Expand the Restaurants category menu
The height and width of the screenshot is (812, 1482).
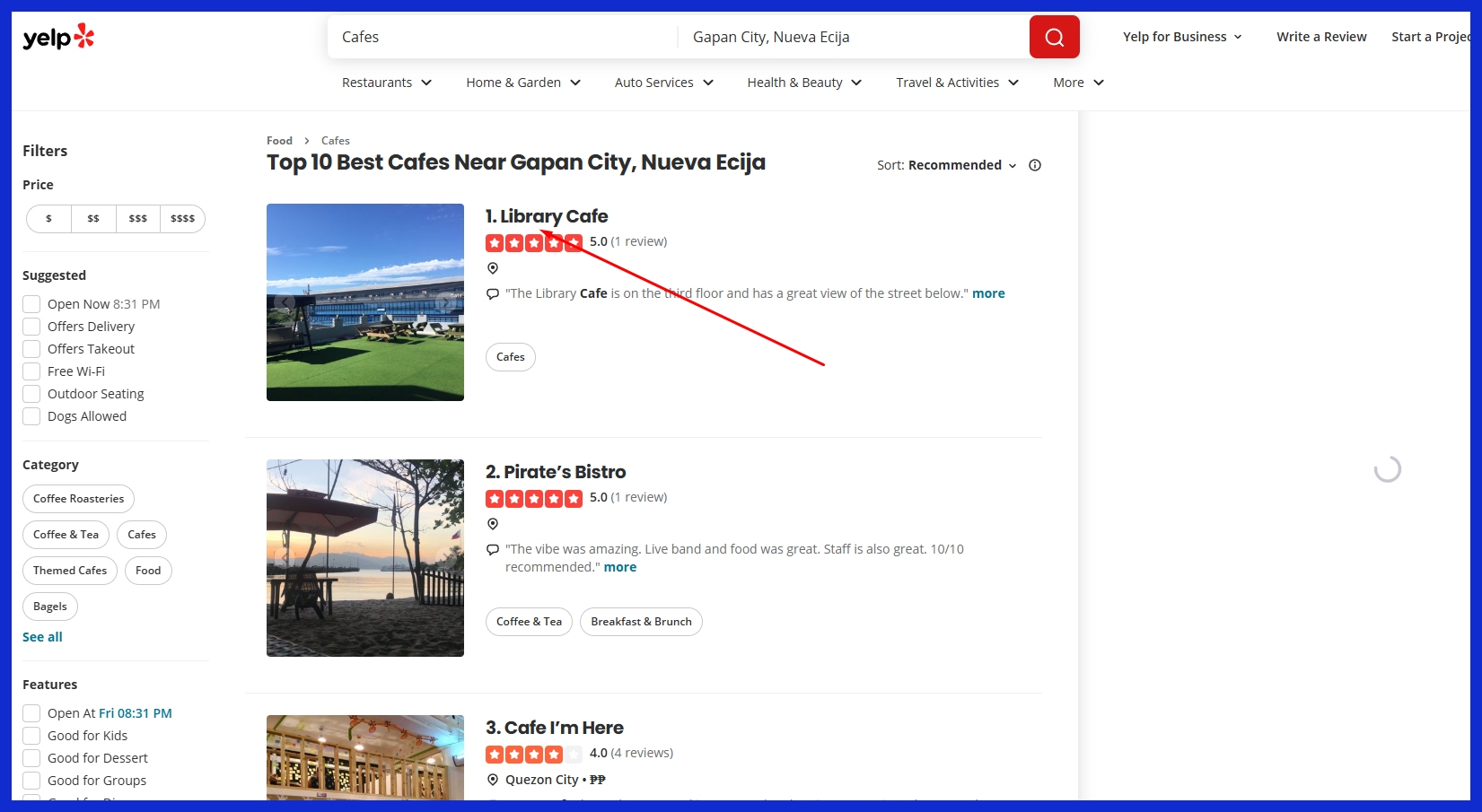(x=387, y=83)
